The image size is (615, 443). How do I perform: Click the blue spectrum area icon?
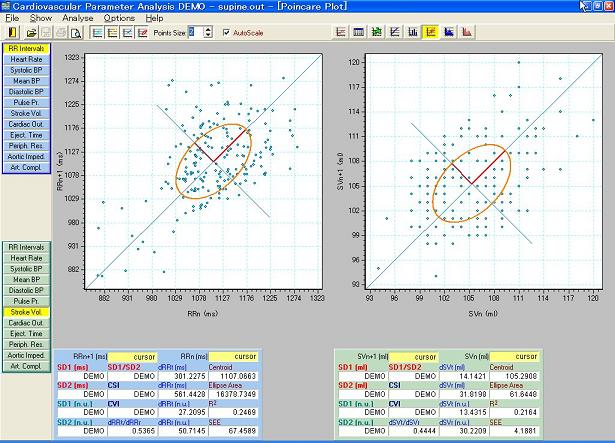(x=449, y=32)
